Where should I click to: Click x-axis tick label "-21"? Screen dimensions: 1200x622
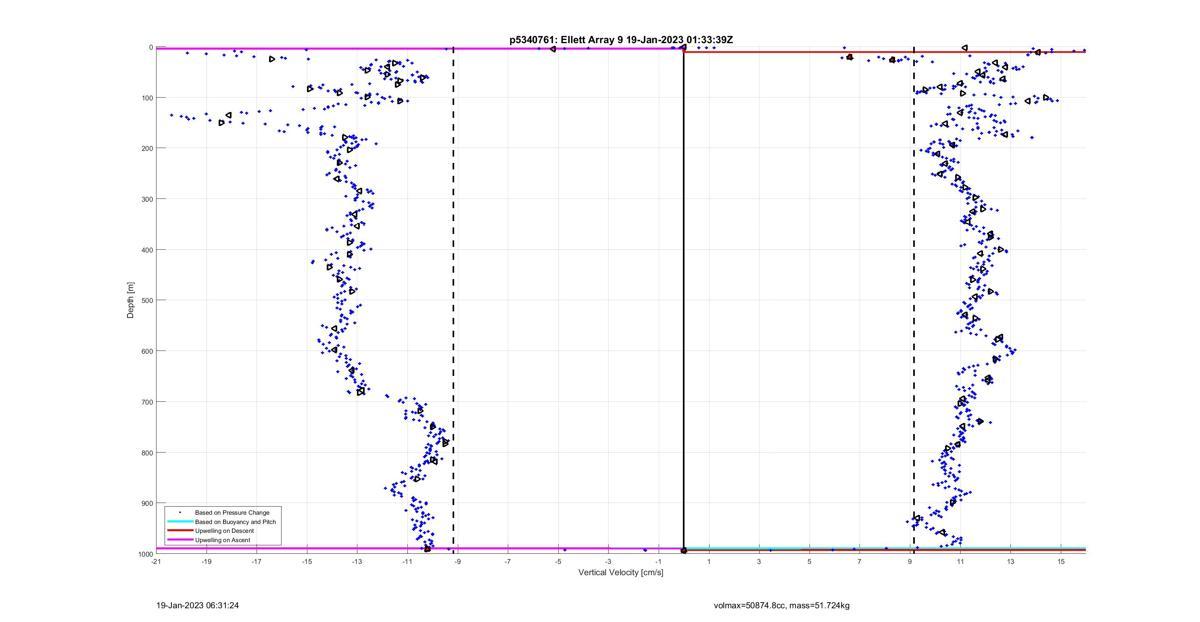(x=156, y=562)
